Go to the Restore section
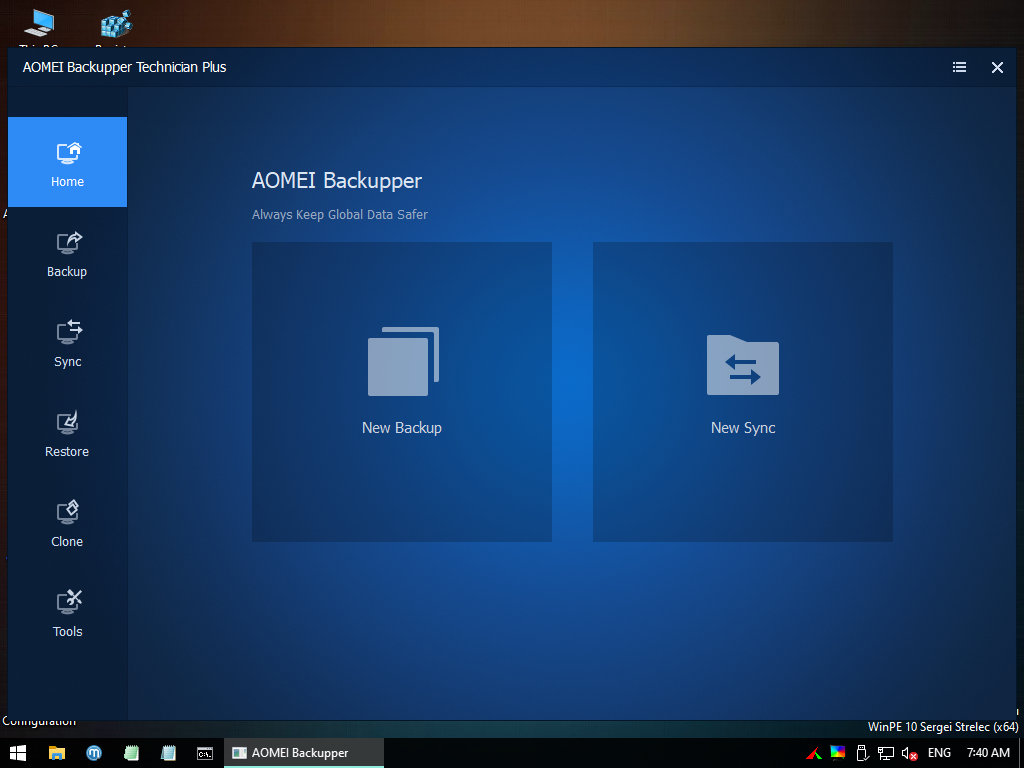Image resolution: width=1024 pixels, height=768 pixels. 67,434
